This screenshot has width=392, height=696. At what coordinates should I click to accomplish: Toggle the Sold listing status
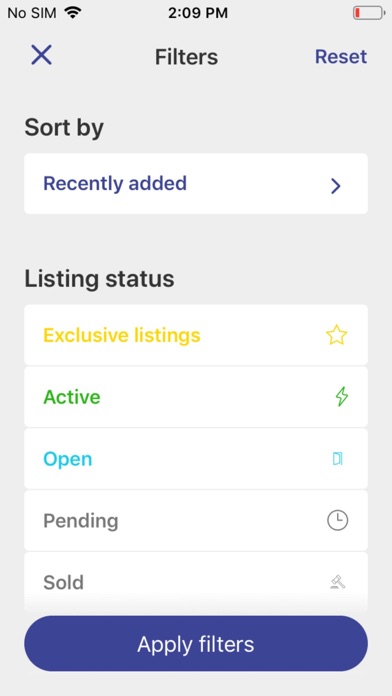(196, 582)
